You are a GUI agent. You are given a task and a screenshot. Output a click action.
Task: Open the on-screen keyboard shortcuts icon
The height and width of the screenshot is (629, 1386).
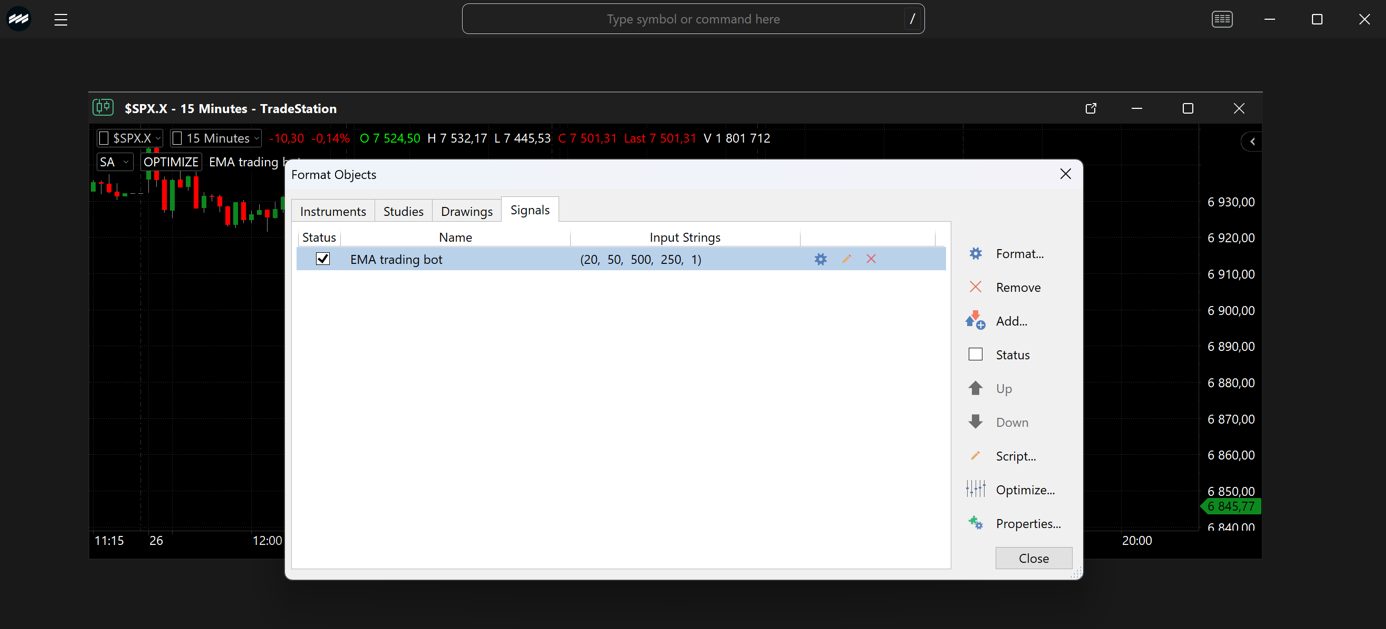[1222, 19]
